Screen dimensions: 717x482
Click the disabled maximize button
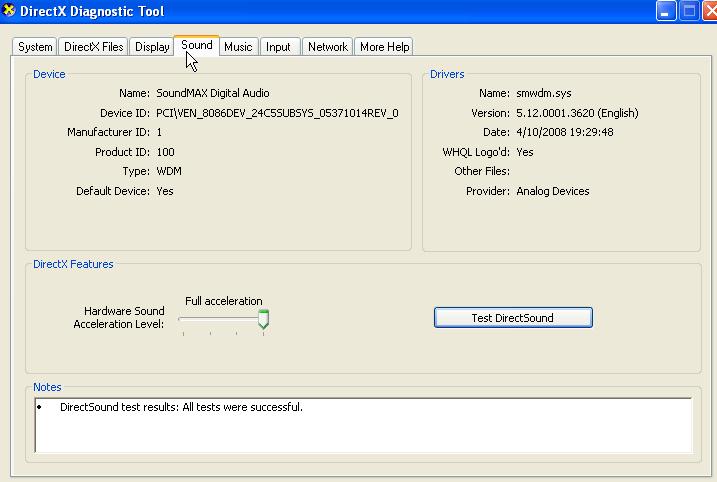690,11
